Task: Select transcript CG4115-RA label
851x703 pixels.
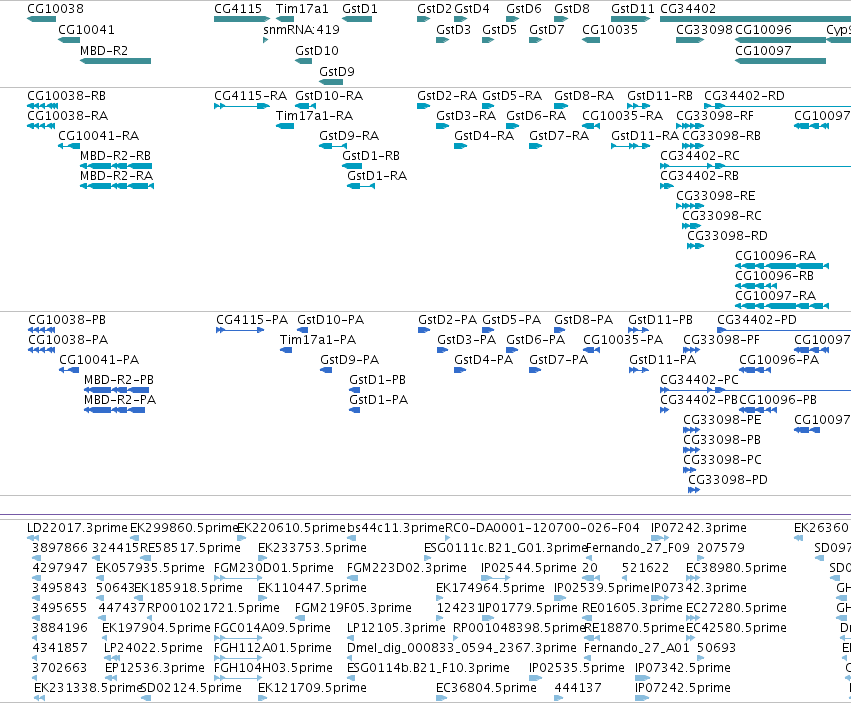Action: [x=250, y=96]
